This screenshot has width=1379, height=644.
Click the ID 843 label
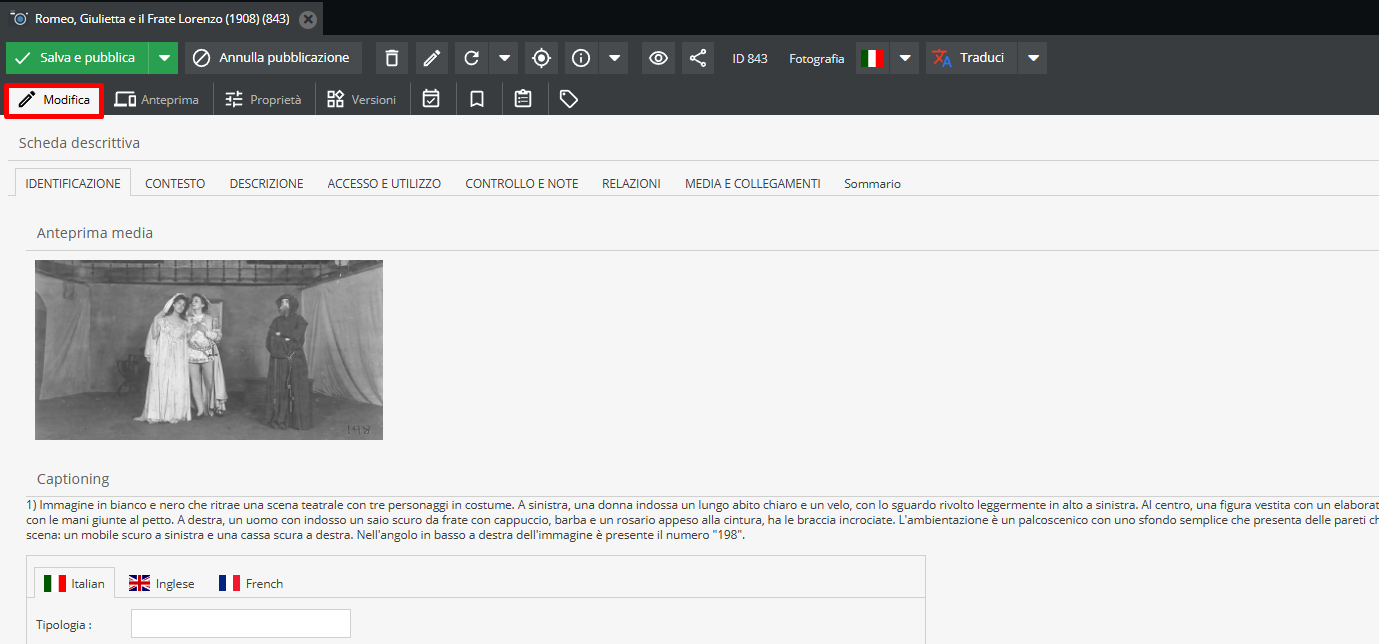point(750,59)
